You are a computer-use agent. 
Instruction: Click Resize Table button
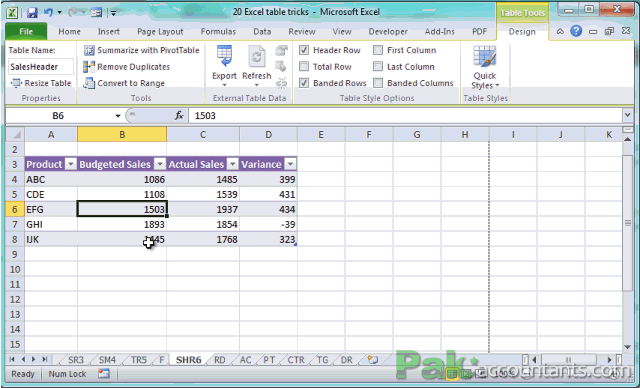pos(41,83)
